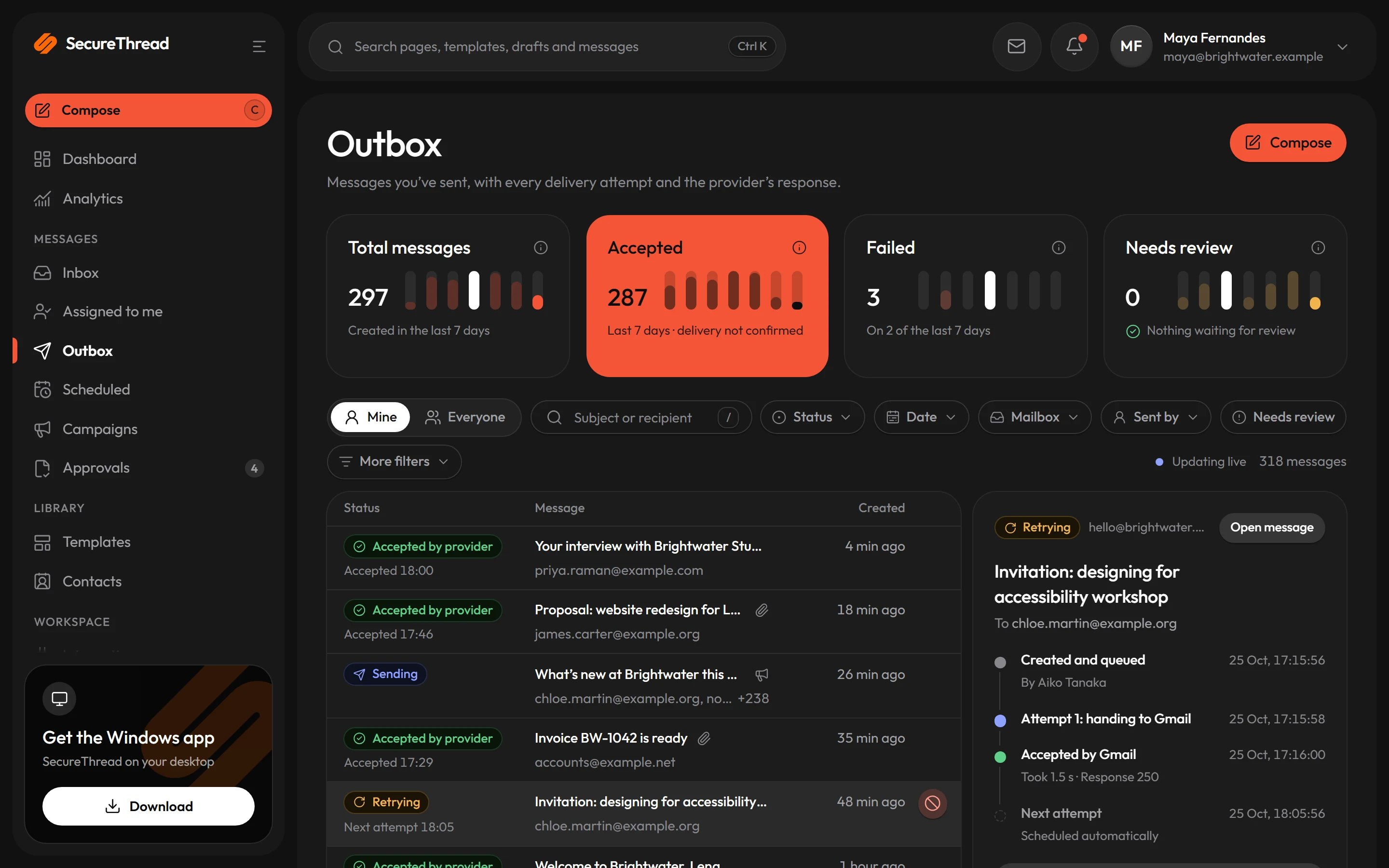Click the Approvals document icon
Viewport: 1389px width, 868px height.
click(x=42, y=468)
